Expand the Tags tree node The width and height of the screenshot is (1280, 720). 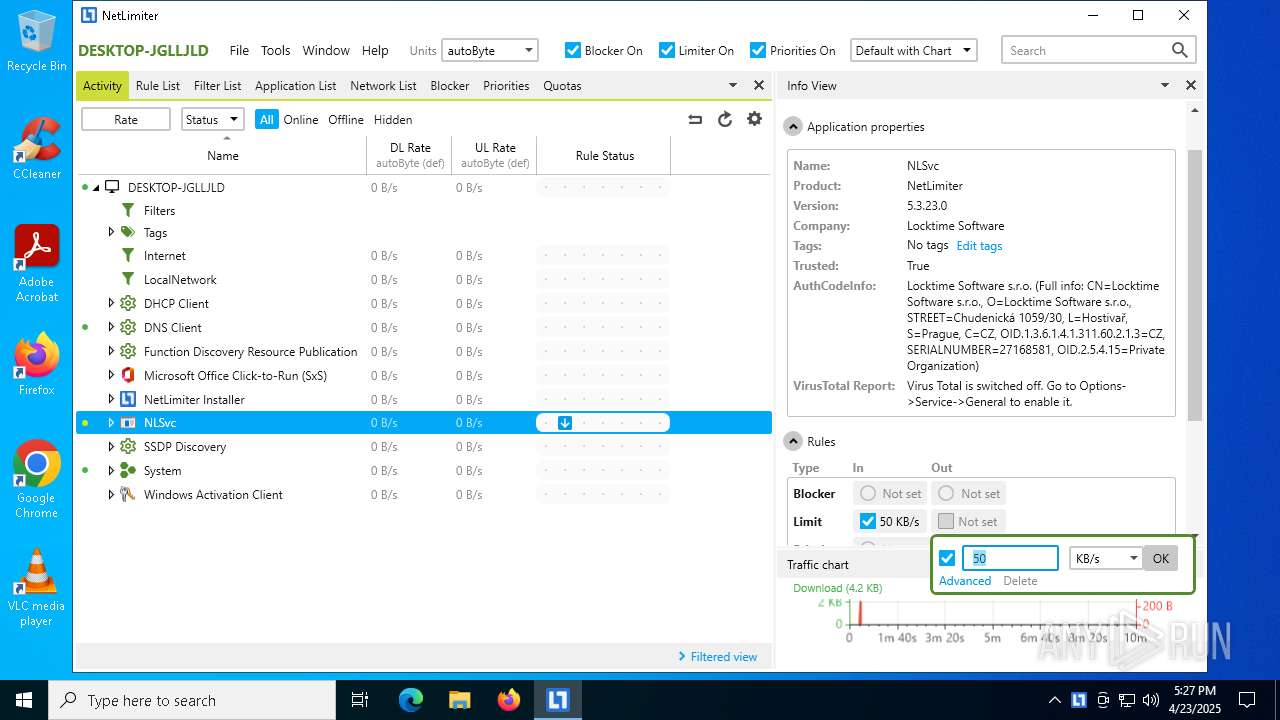tap(111, 232)
